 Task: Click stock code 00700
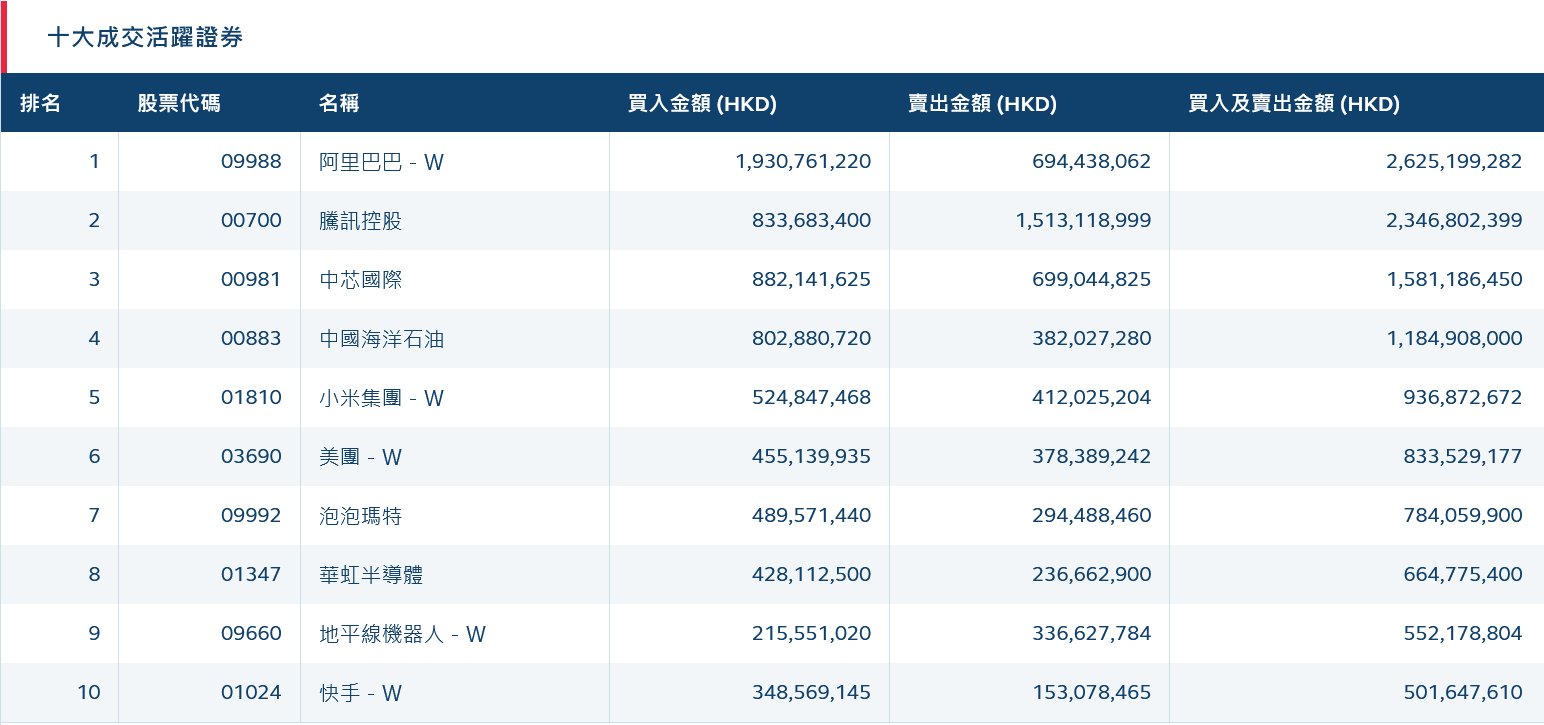coord(251,220)
